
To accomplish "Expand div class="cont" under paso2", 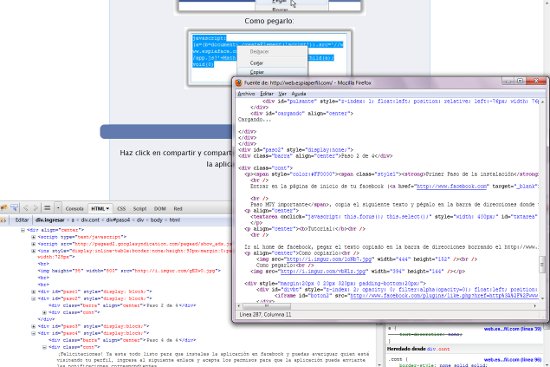I will (x=45, y=312).
